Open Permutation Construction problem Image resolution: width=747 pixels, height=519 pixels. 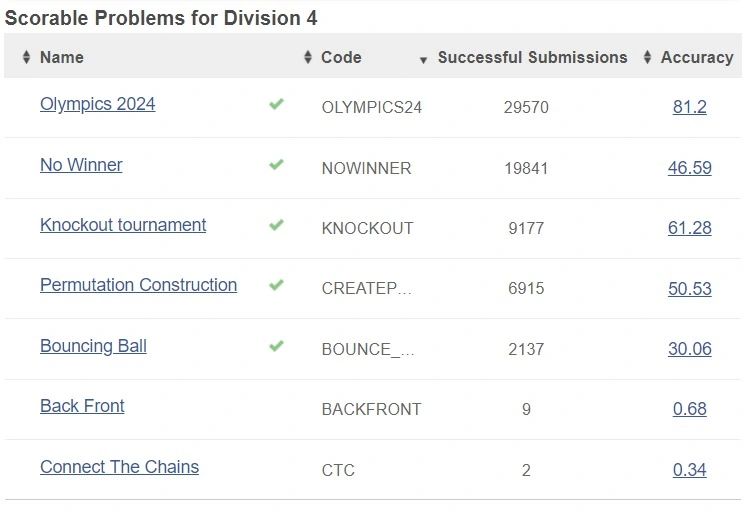[x=139, y=285]
